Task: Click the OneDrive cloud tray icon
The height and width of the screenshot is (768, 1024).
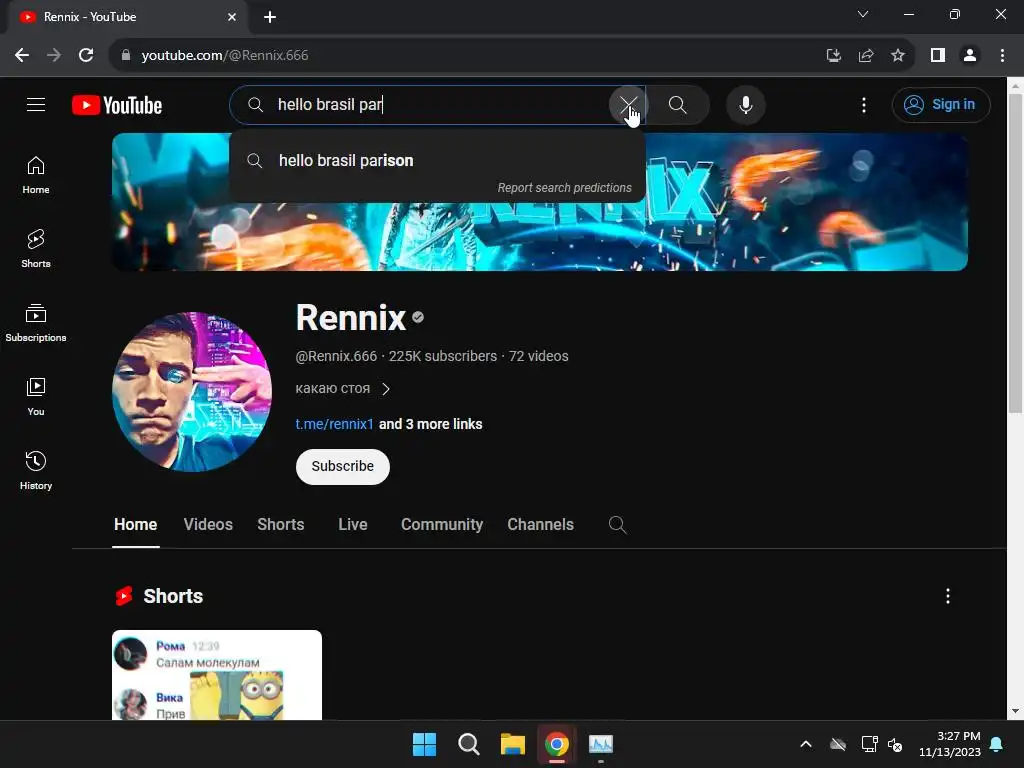Action: (838, 744)
